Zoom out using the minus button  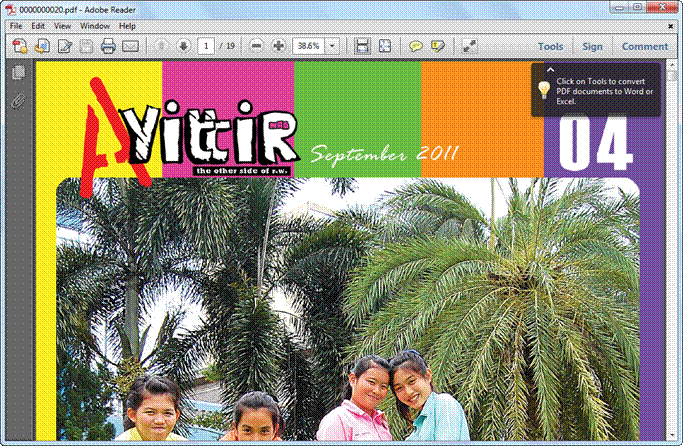(x=257, y=46)
